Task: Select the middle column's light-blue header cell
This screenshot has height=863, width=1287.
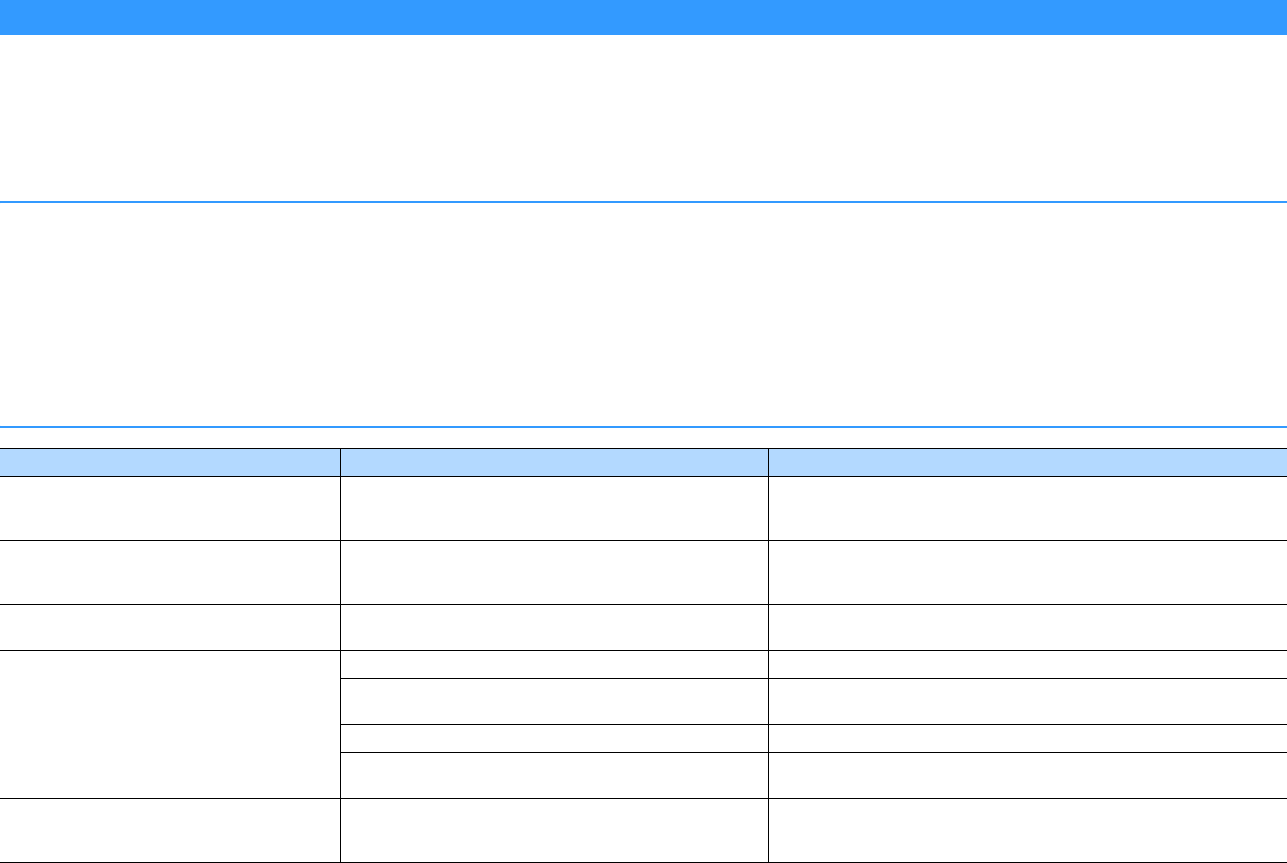Action: 554,462
